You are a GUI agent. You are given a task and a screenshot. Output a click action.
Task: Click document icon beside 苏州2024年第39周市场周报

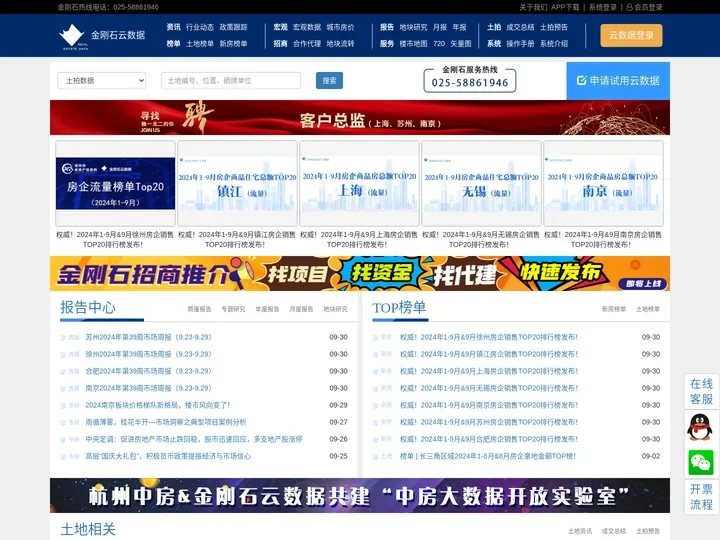pos(63,338)
